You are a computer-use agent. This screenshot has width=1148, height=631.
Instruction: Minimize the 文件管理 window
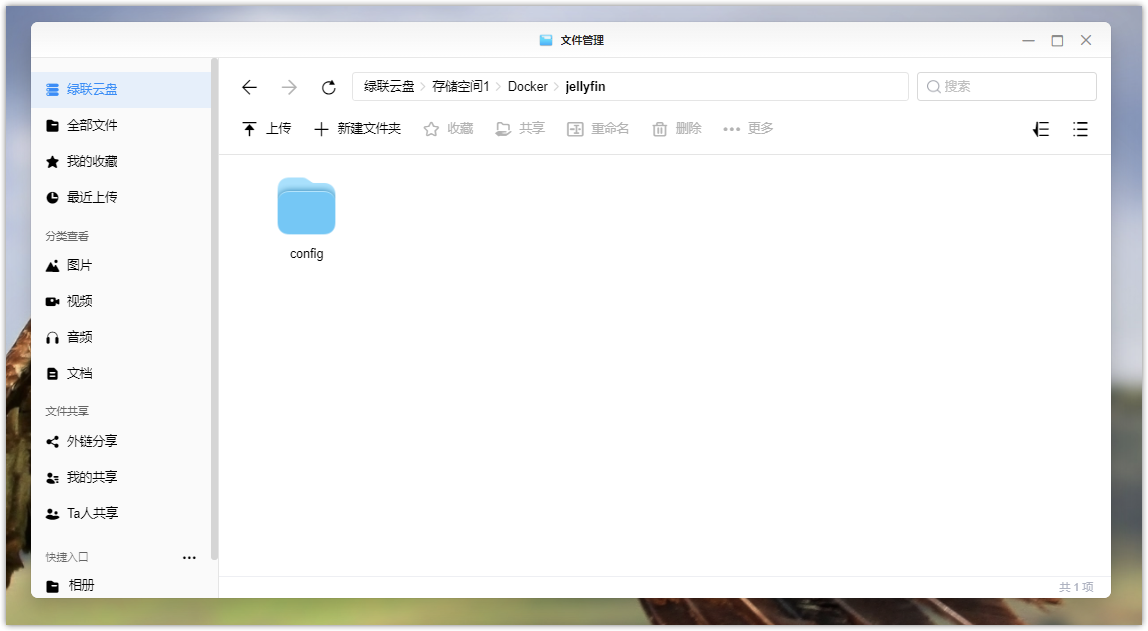(1029, 41)
